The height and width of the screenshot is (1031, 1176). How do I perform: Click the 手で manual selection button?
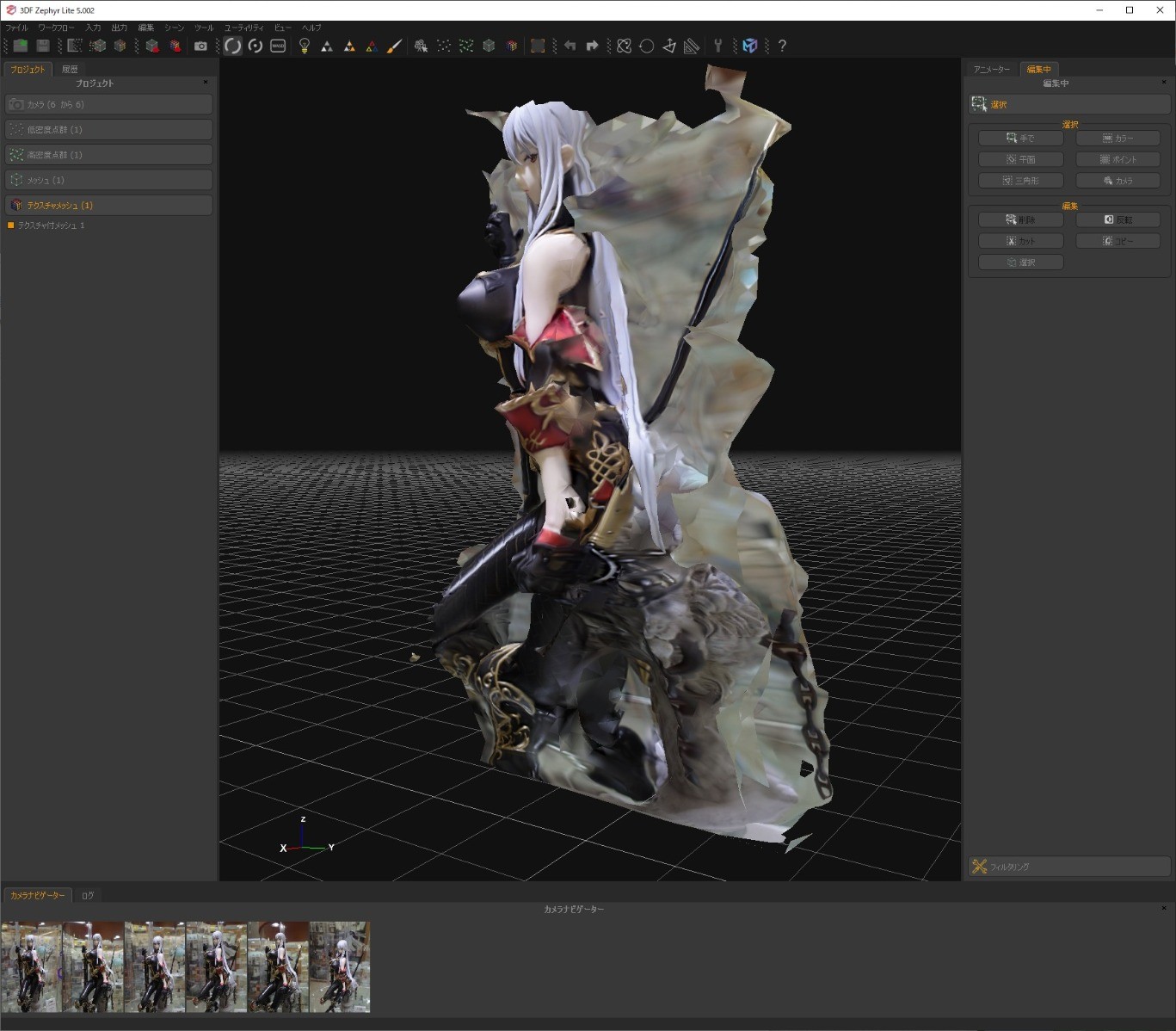[1021, 138]
